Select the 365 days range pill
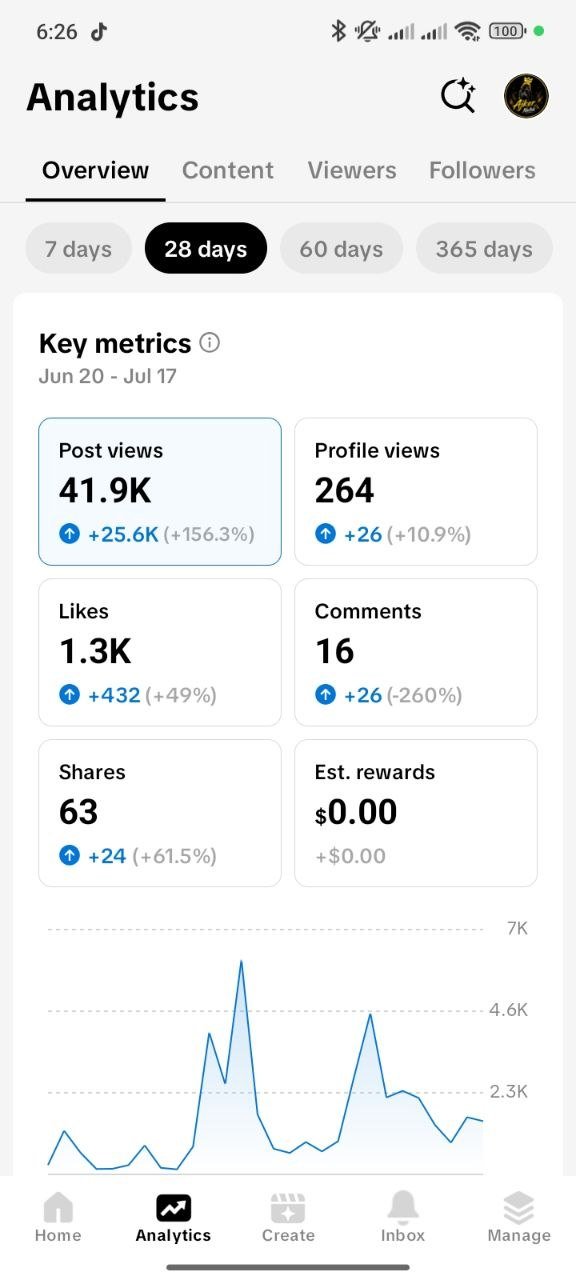Viewport: 576px width, 1280px height. 484,248
